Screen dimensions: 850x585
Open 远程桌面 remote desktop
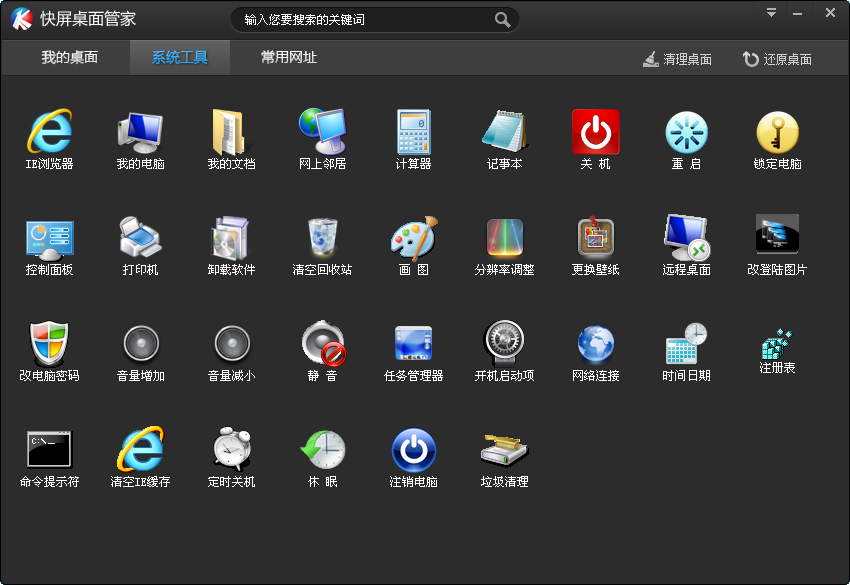tap(686, 237)
